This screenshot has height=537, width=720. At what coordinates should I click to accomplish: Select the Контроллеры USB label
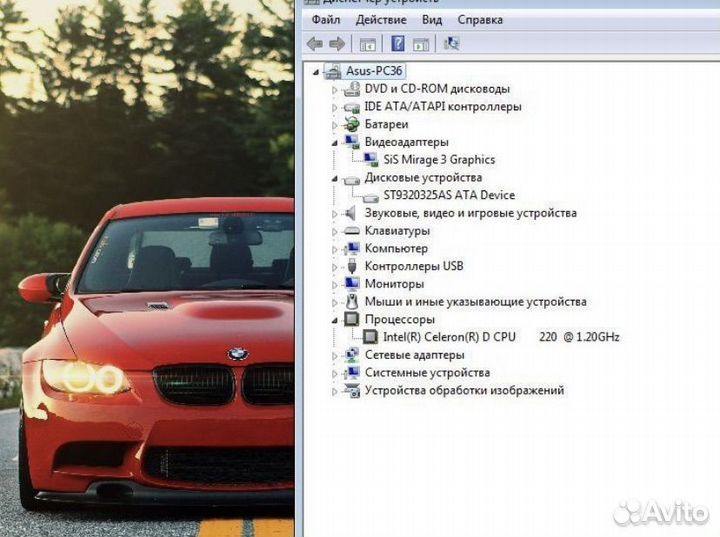(414, 266)
